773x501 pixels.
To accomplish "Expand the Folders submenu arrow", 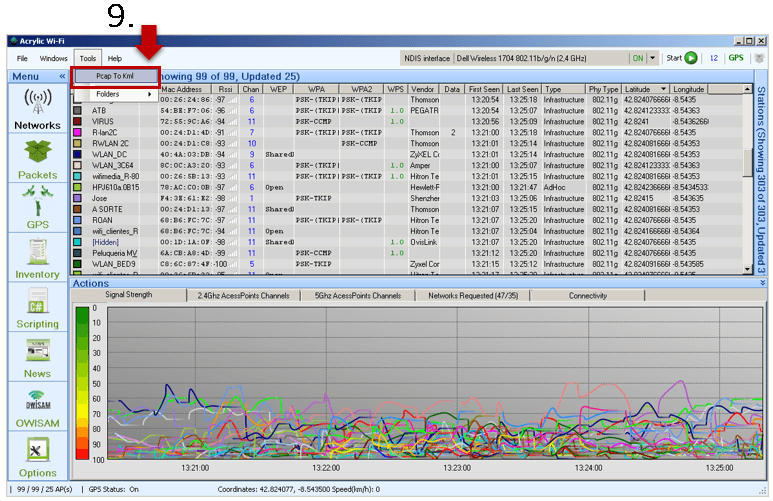I will coord(149,94).
